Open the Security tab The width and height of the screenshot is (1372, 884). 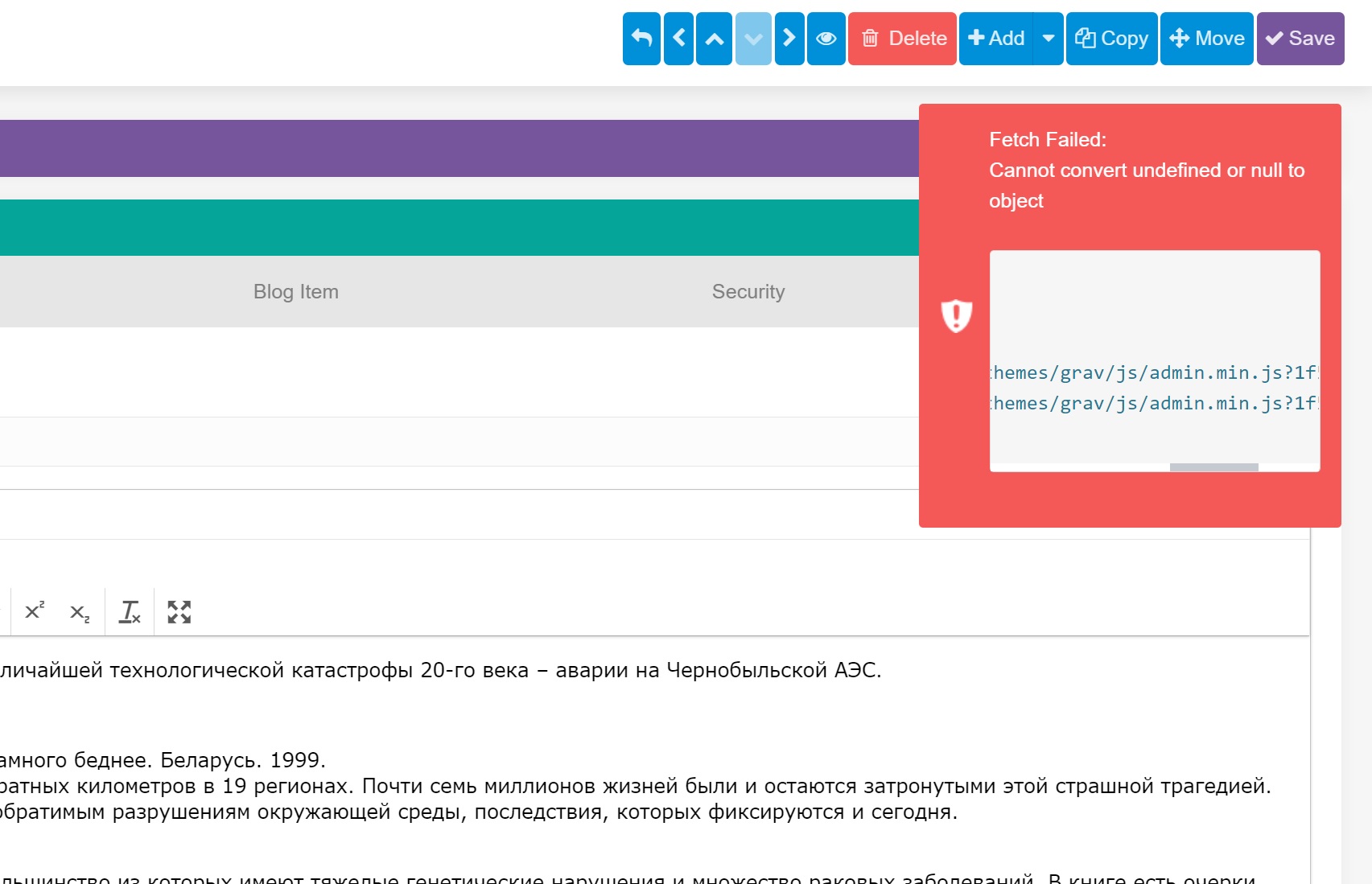tap(748, 291)
